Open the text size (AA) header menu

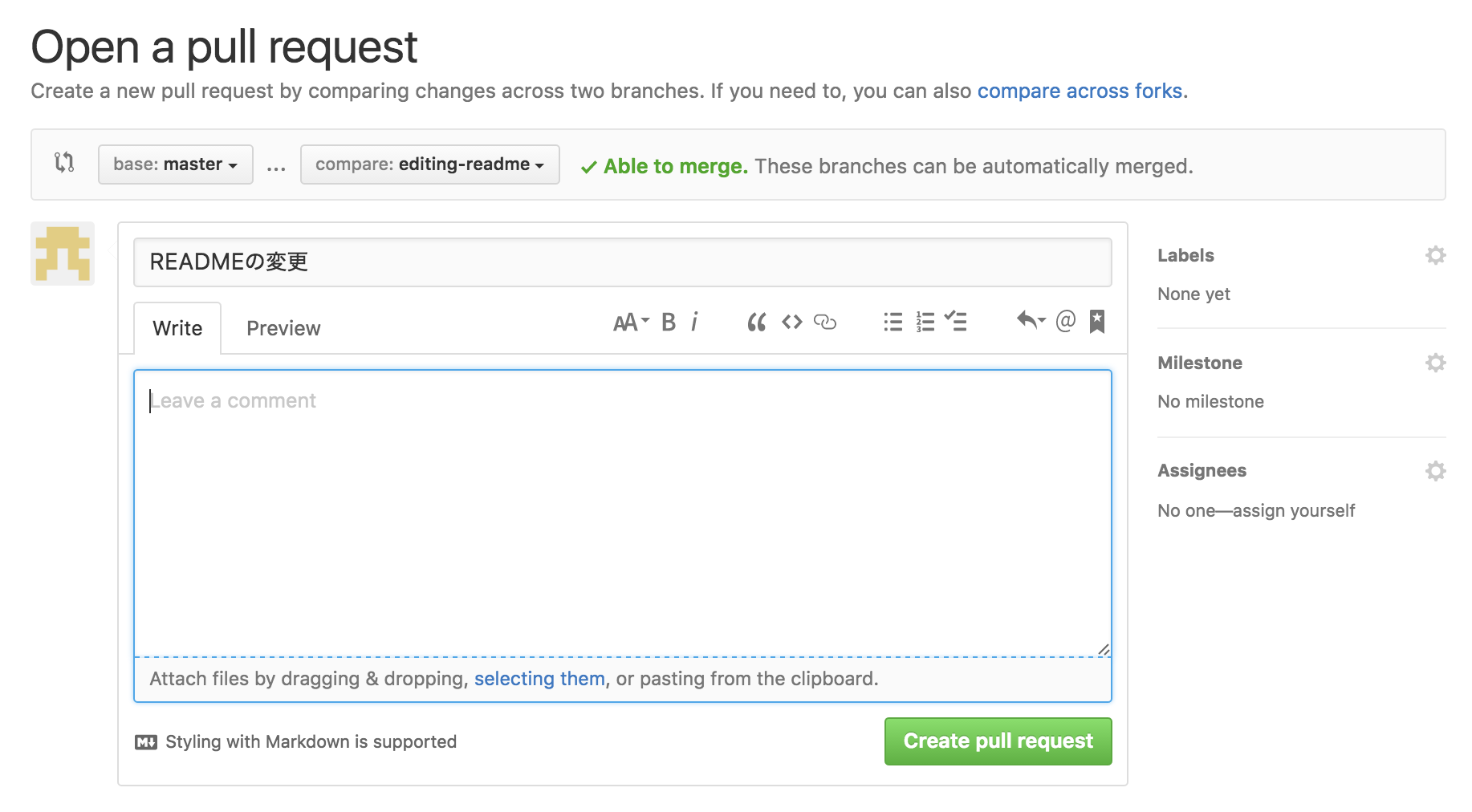pos(631,323)
